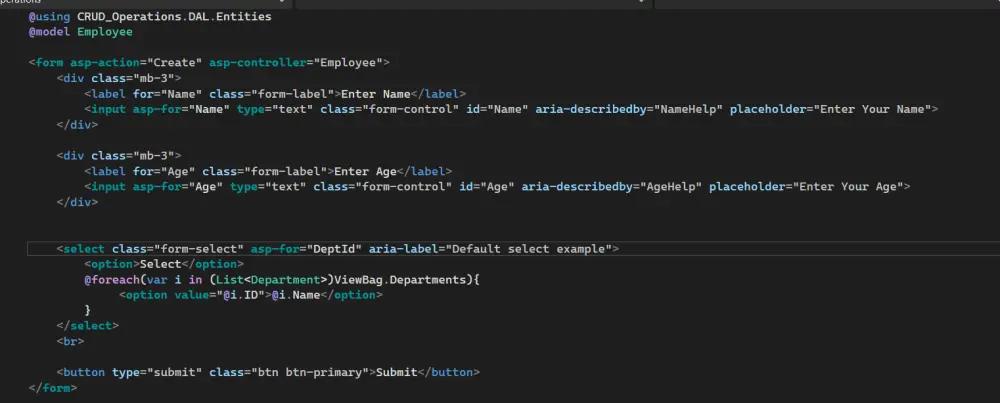Viewport: 1000px width, 403px height.
Task: Click the aria-describedby="NameHelp" attribute
Action: [629, 109]
